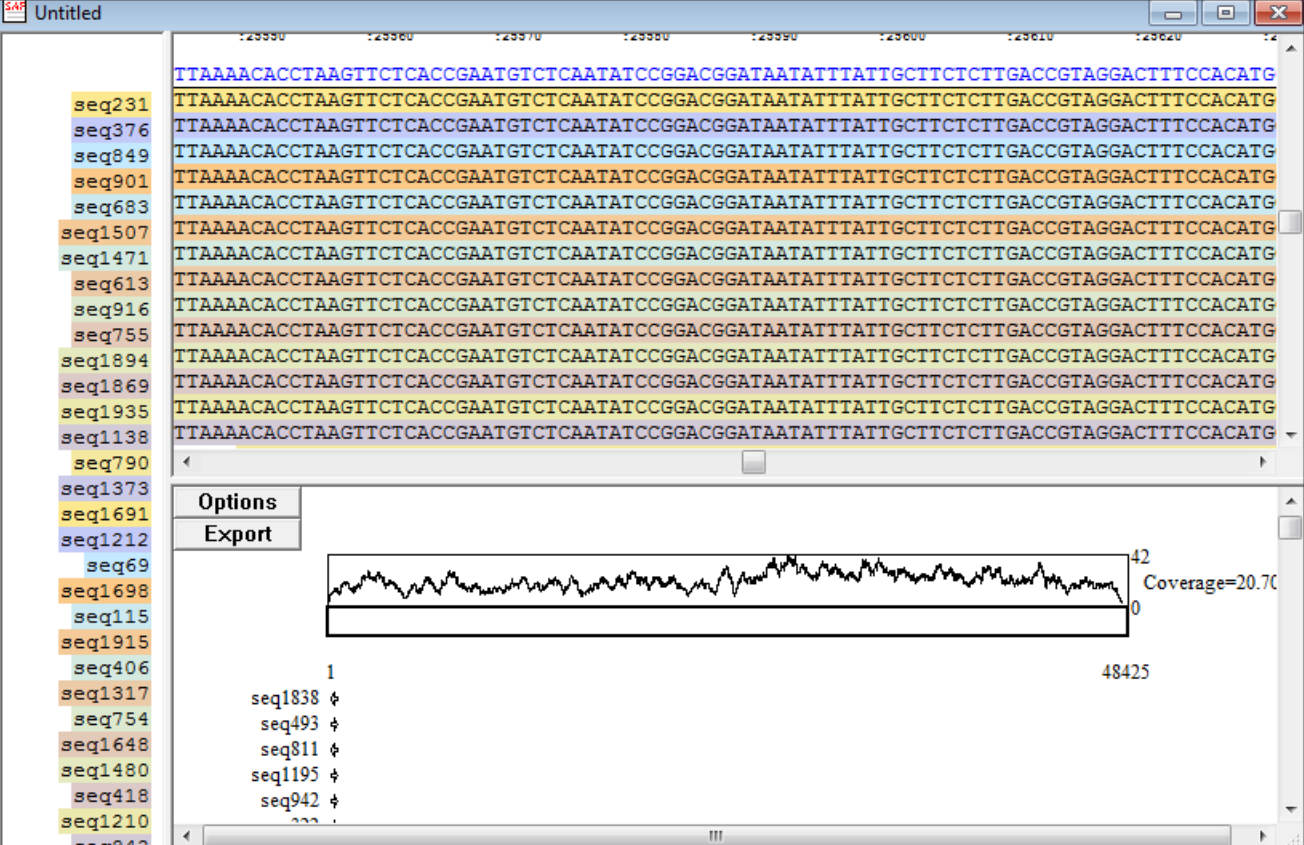Click seq1195 in the read map

point(285,775)
